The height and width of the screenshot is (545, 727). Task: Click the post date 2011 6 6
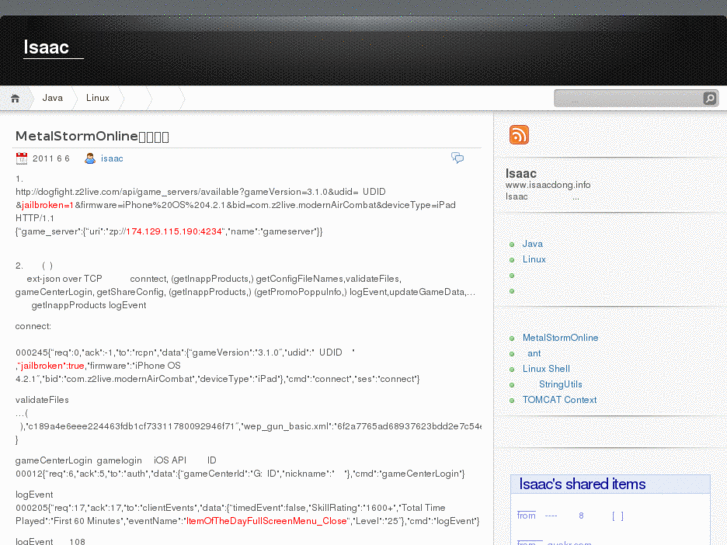51,159
